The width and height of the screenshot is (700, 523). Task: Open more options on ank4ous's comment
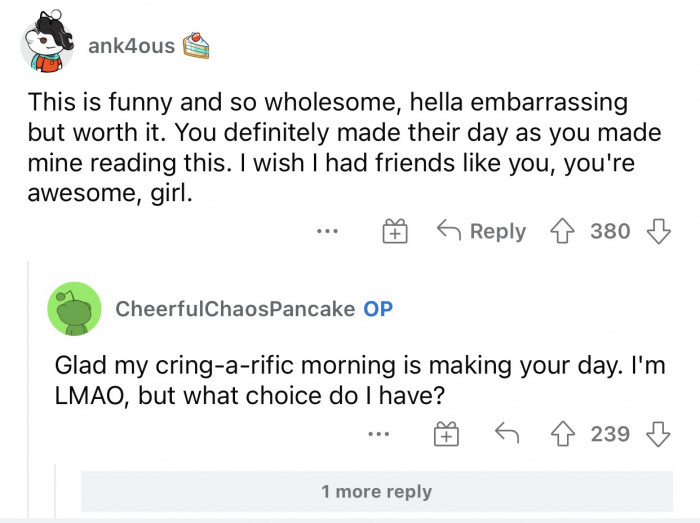pos(327,232)
